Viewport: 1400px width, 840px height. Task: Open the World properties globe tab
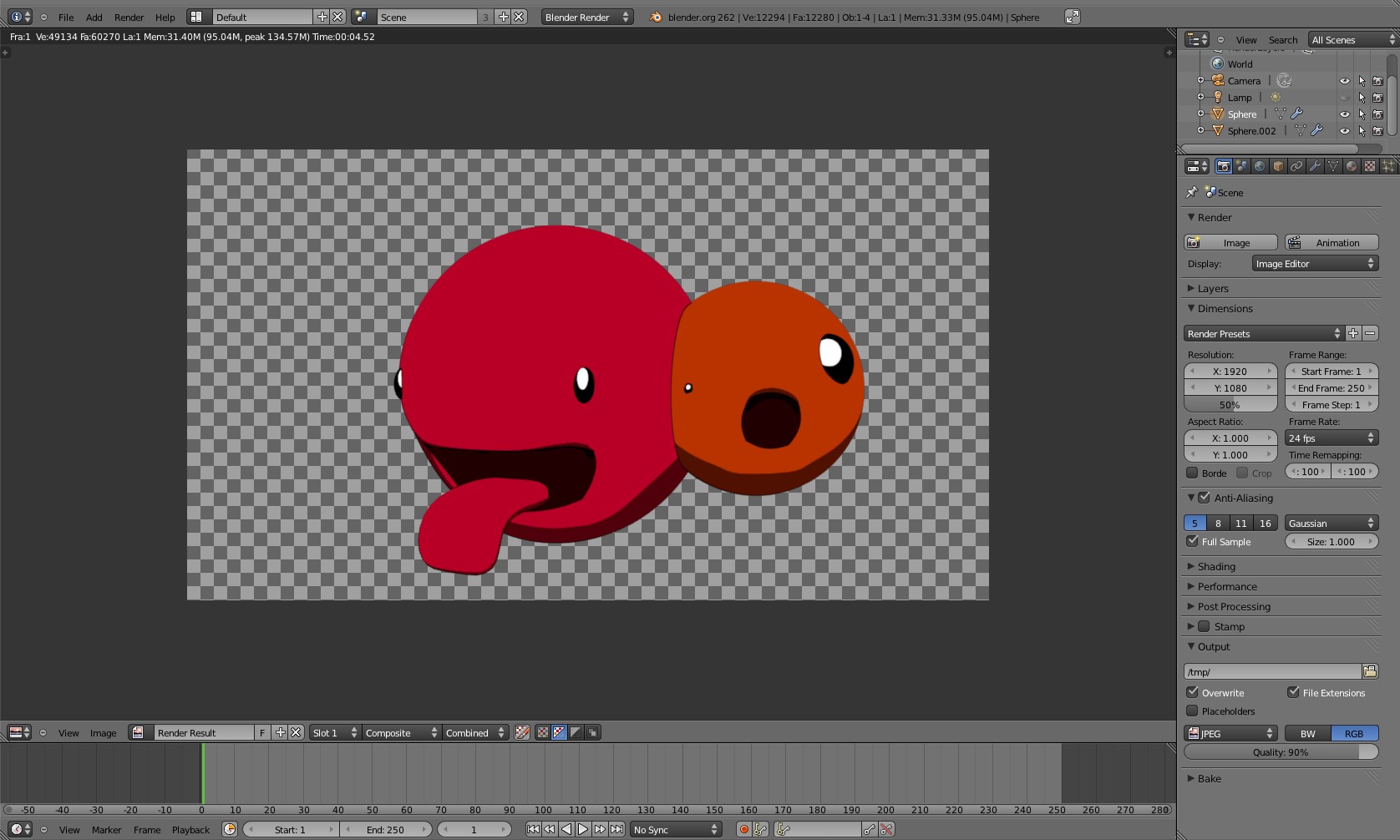tap(1260, 166)
